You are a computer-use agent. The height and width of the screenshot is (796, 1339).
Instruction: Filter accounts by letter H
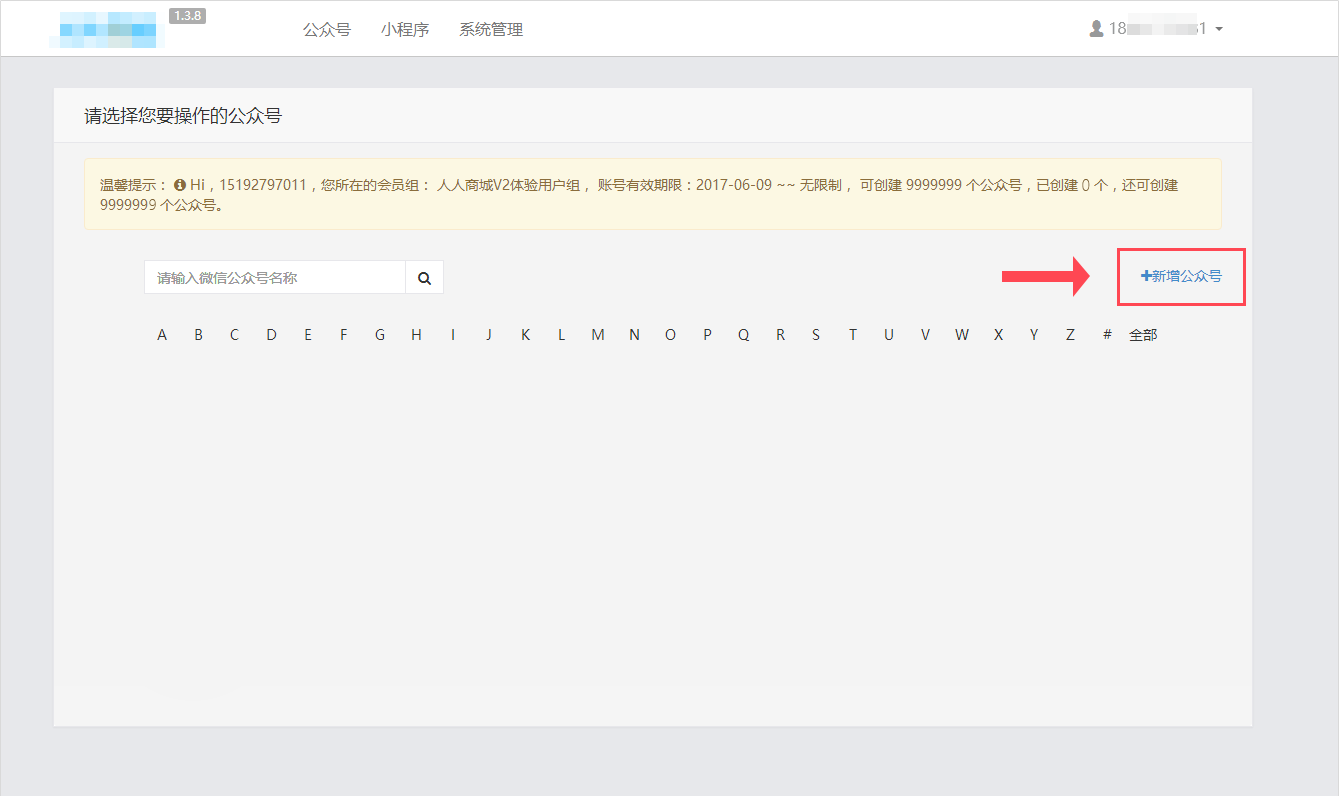416,335
